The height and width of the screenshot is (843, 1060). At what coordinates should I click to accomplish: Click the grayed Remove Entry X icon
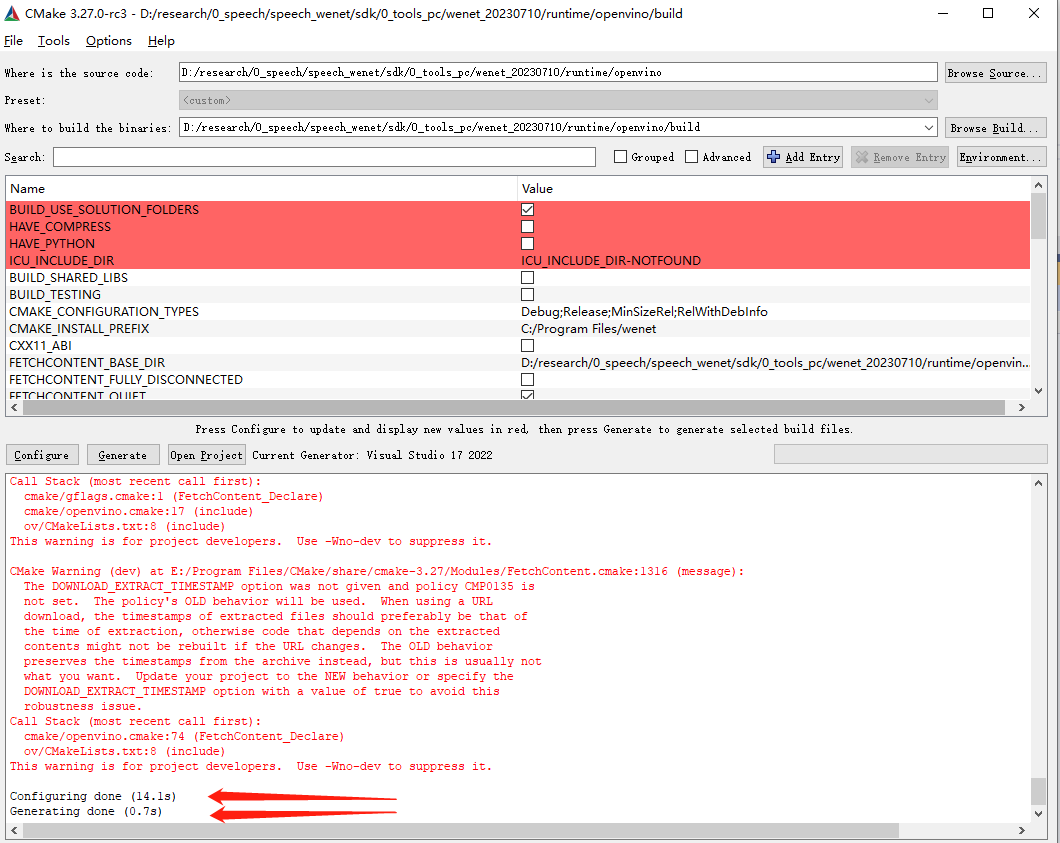(x=862, y=156)
